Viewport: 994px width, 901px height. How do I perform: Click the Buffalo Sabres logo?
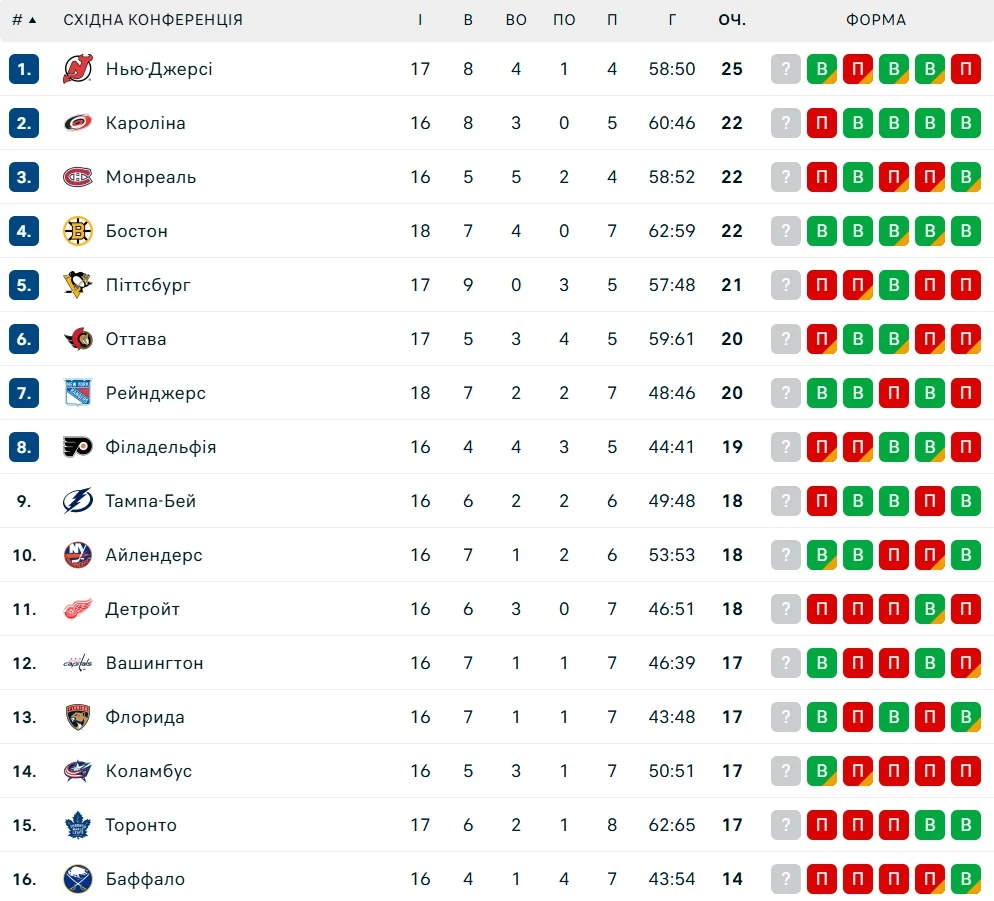coord(77,879)
